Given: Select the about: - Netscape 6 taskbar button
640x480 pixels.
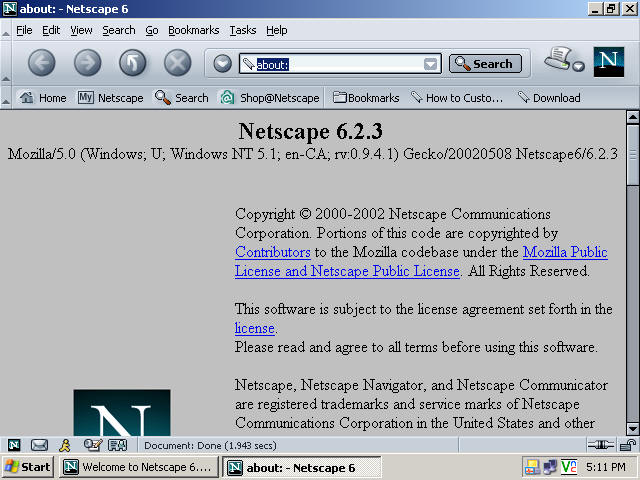Looking at the screenshot, I should click(302, 467).
